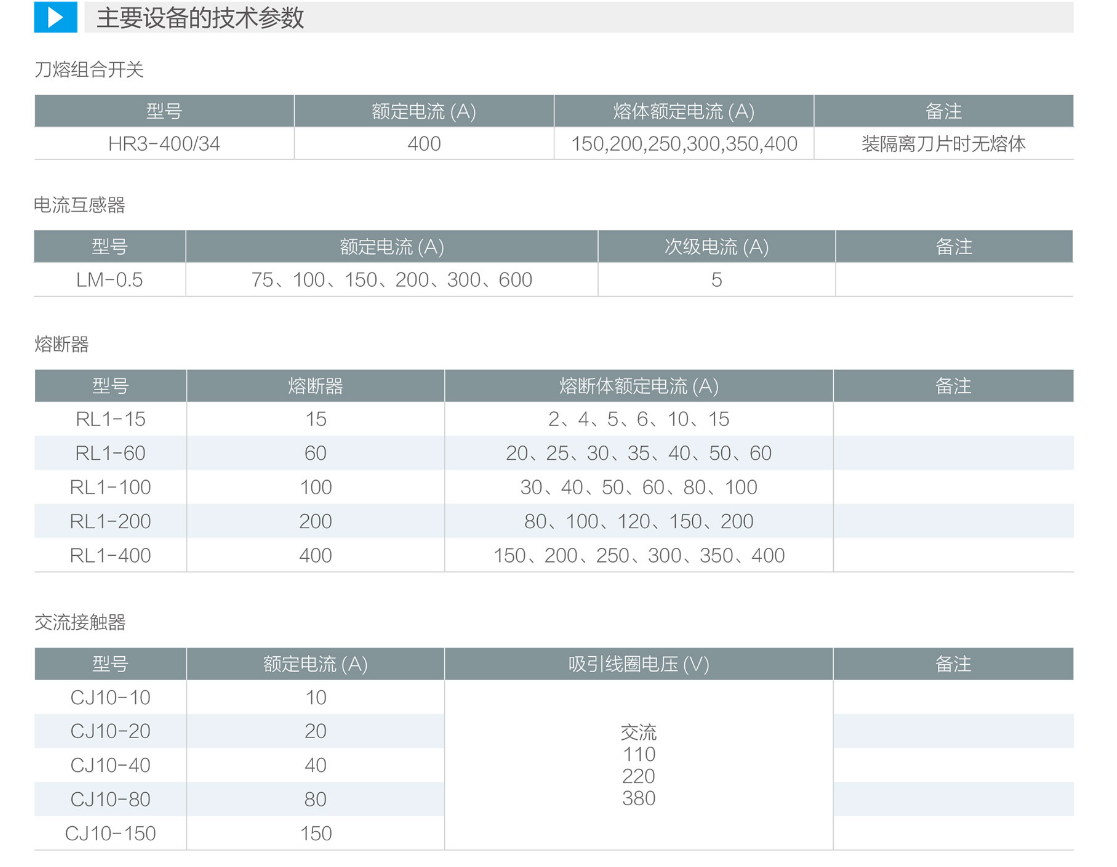Select the 熔体额定电流 (A) column header

coord(683,112)
